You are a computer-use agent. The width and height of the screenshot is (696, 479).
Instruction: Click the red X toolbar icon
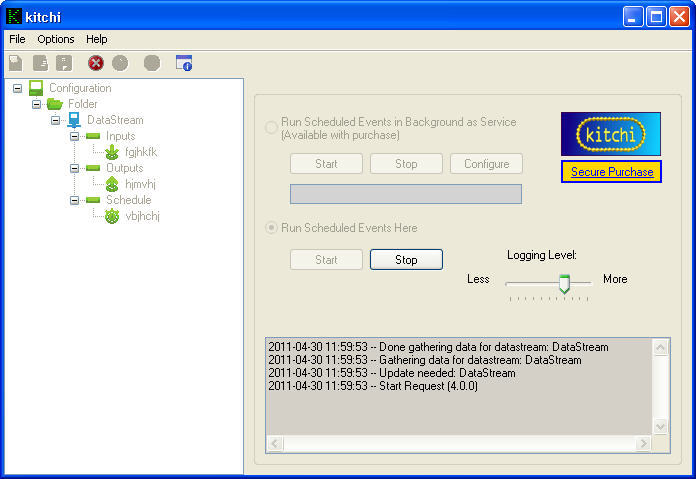(x=95, y=63)
